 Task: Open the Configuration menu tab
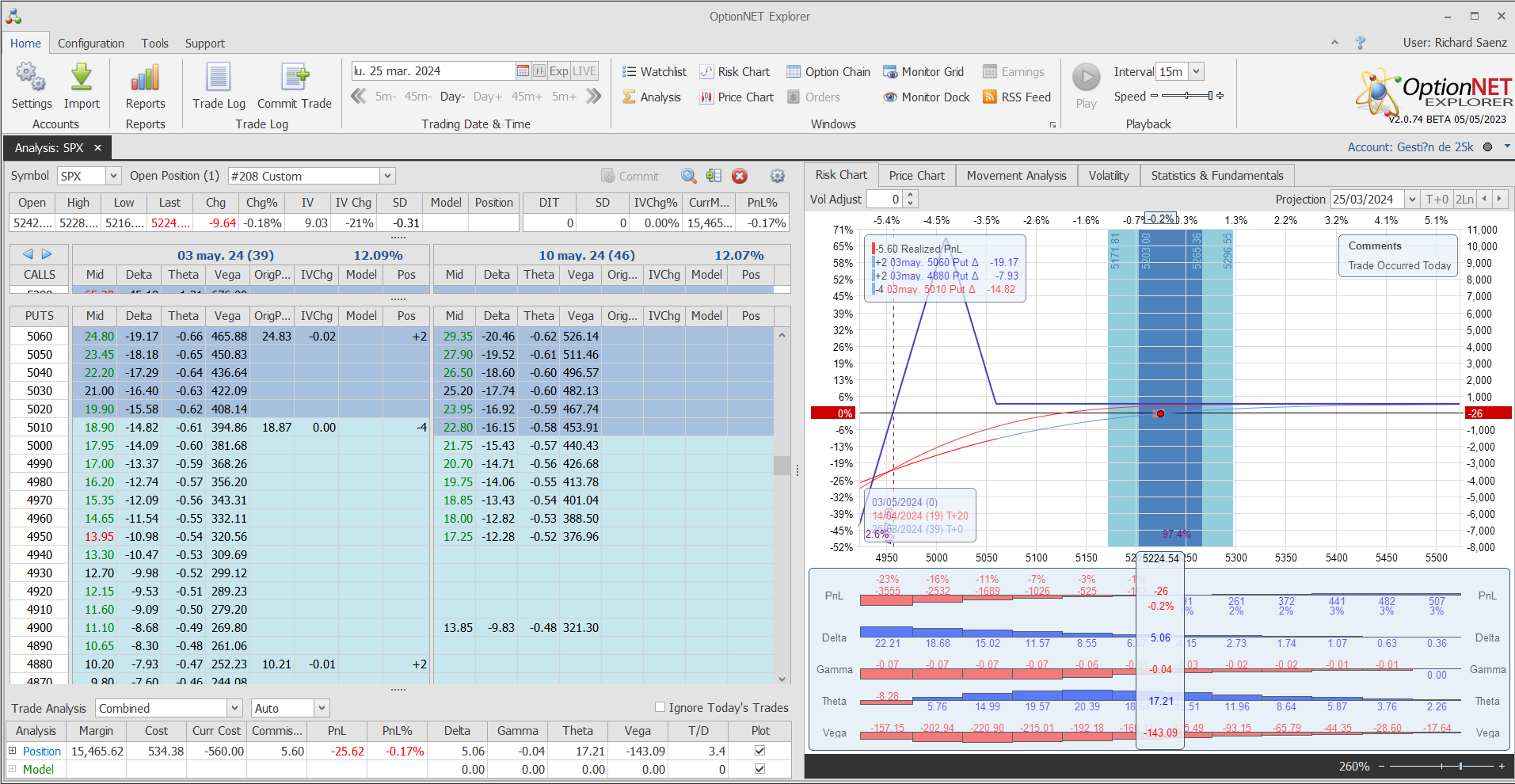[90, 44]
